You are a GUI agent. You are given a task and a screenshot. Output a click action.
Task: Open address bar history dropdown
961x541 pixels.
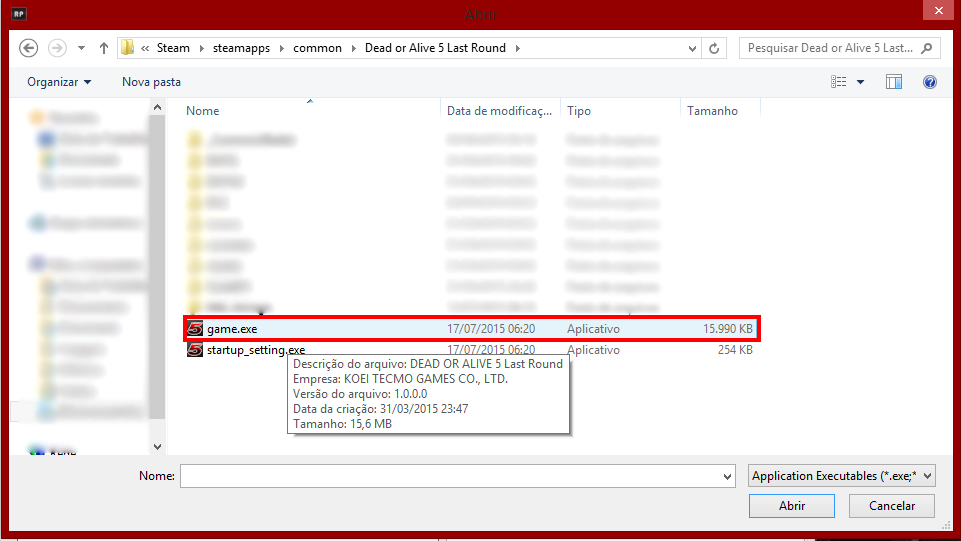coord(692,48)
